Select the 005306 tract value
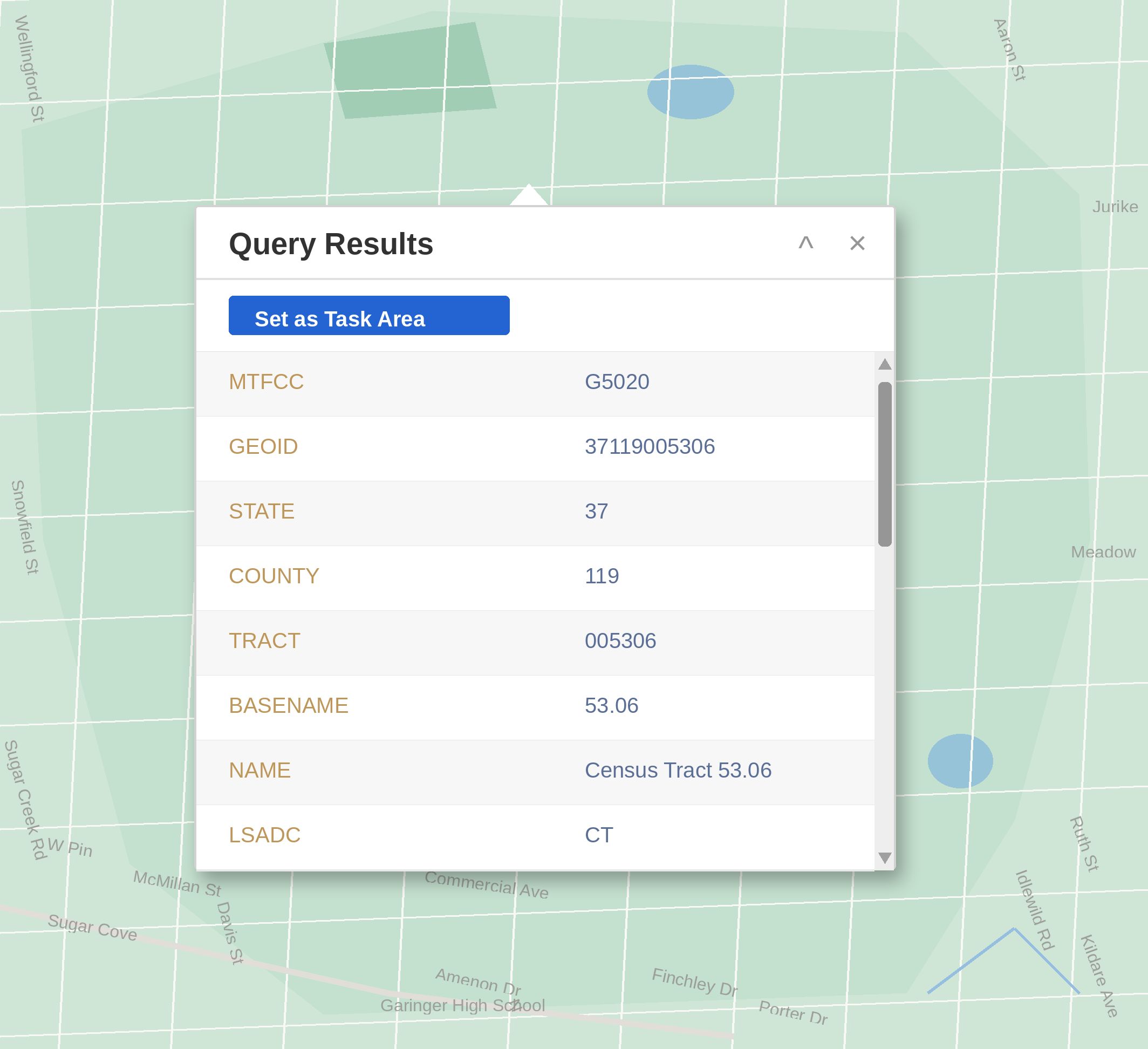The height and width of the screenshot is (1049, 1148). (x=620, y=641)
